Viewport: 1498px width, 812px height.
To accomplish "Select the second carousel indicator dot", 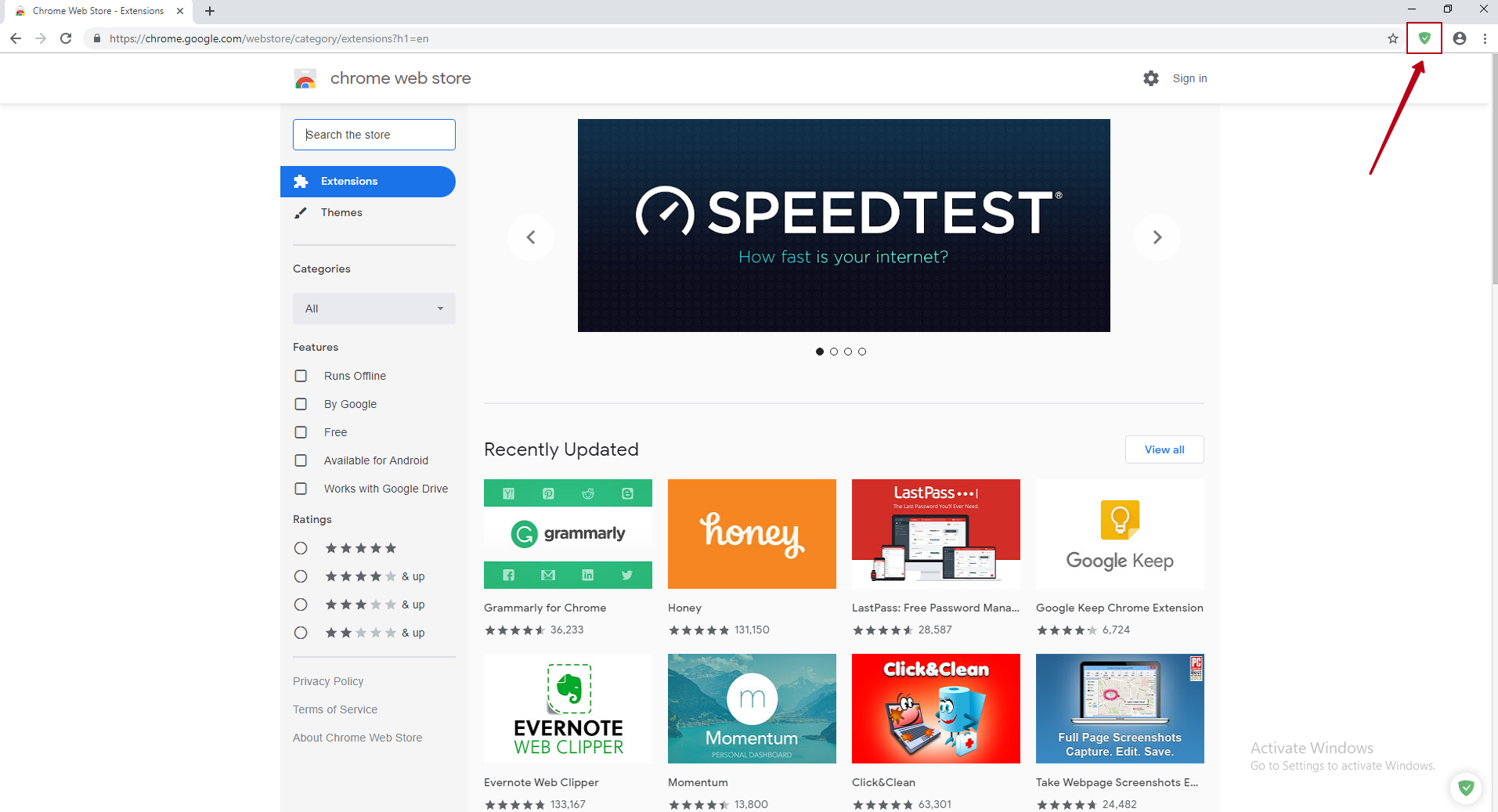I will coord(834,351).
